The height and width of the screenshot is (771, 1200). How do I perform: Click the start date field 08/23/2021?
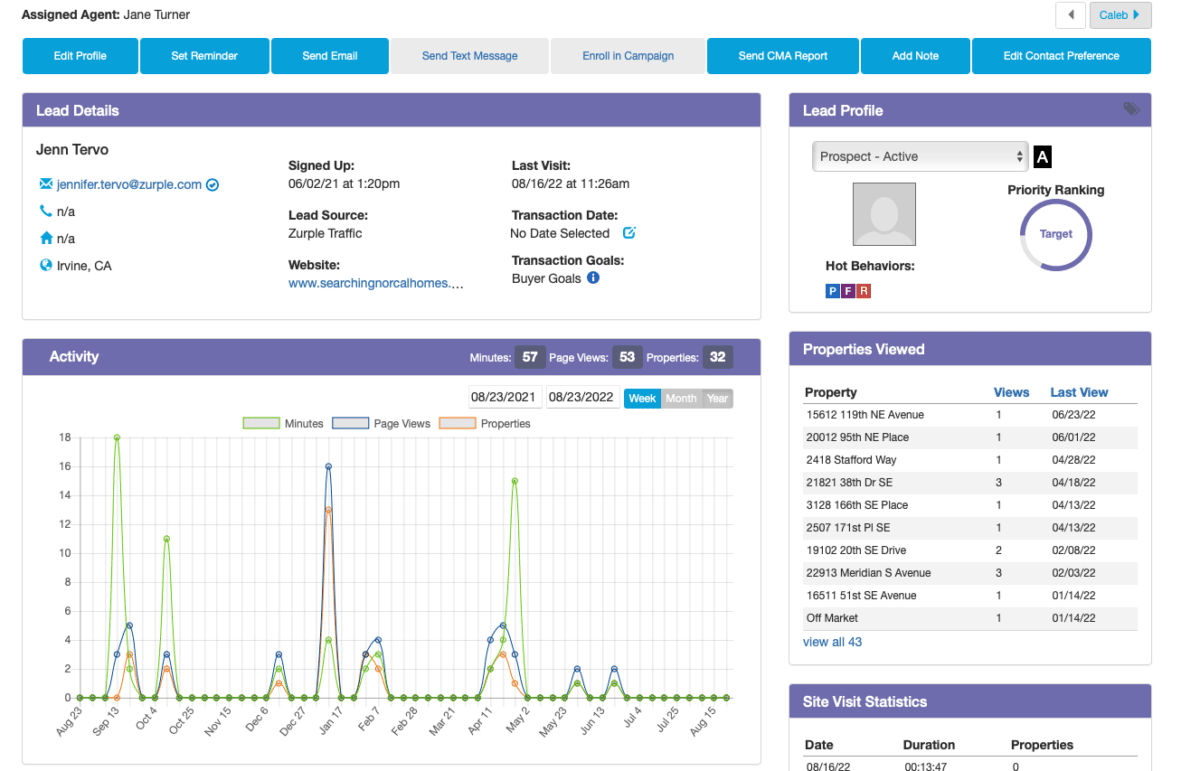pos(506,397)
